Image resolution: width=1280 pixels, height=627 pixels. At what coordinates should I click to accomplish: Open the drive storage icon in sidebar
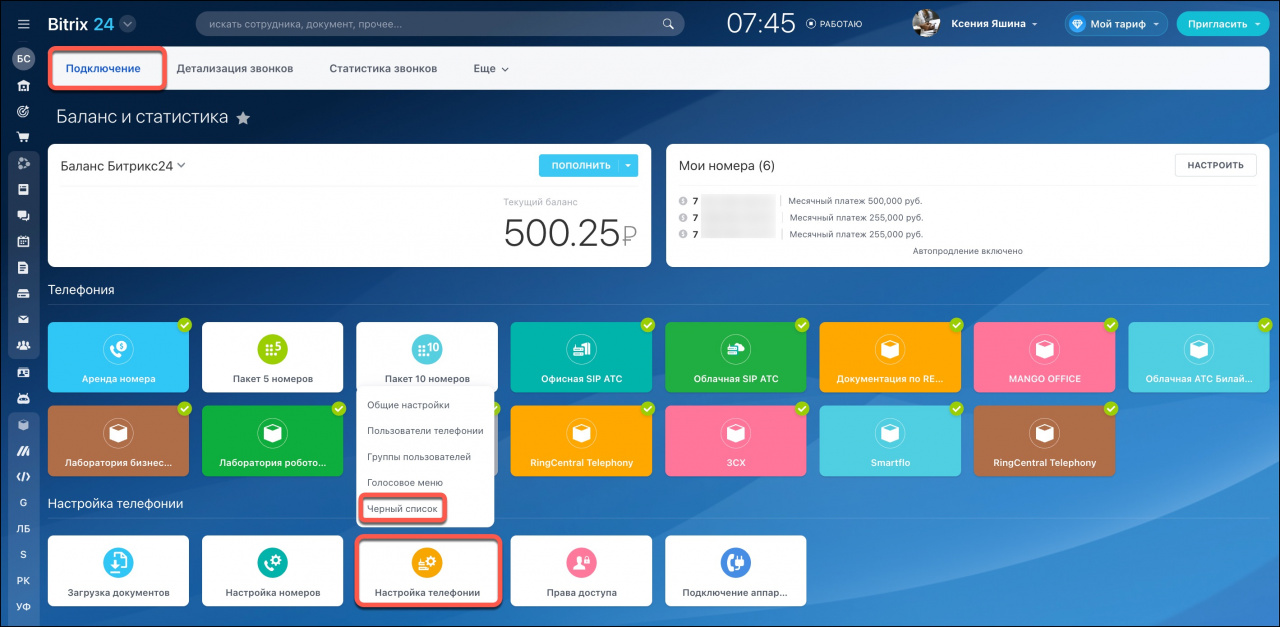point(24,293)
